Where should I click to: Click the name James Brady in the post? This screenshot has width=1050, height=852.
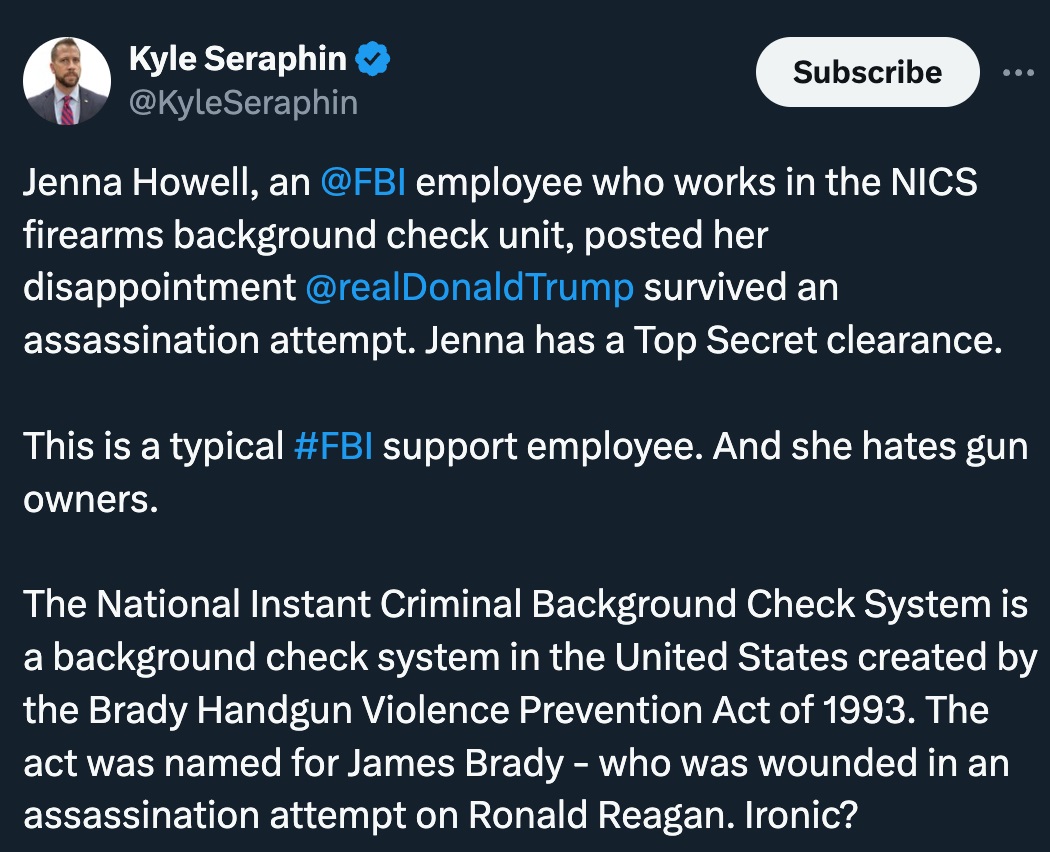455,763
